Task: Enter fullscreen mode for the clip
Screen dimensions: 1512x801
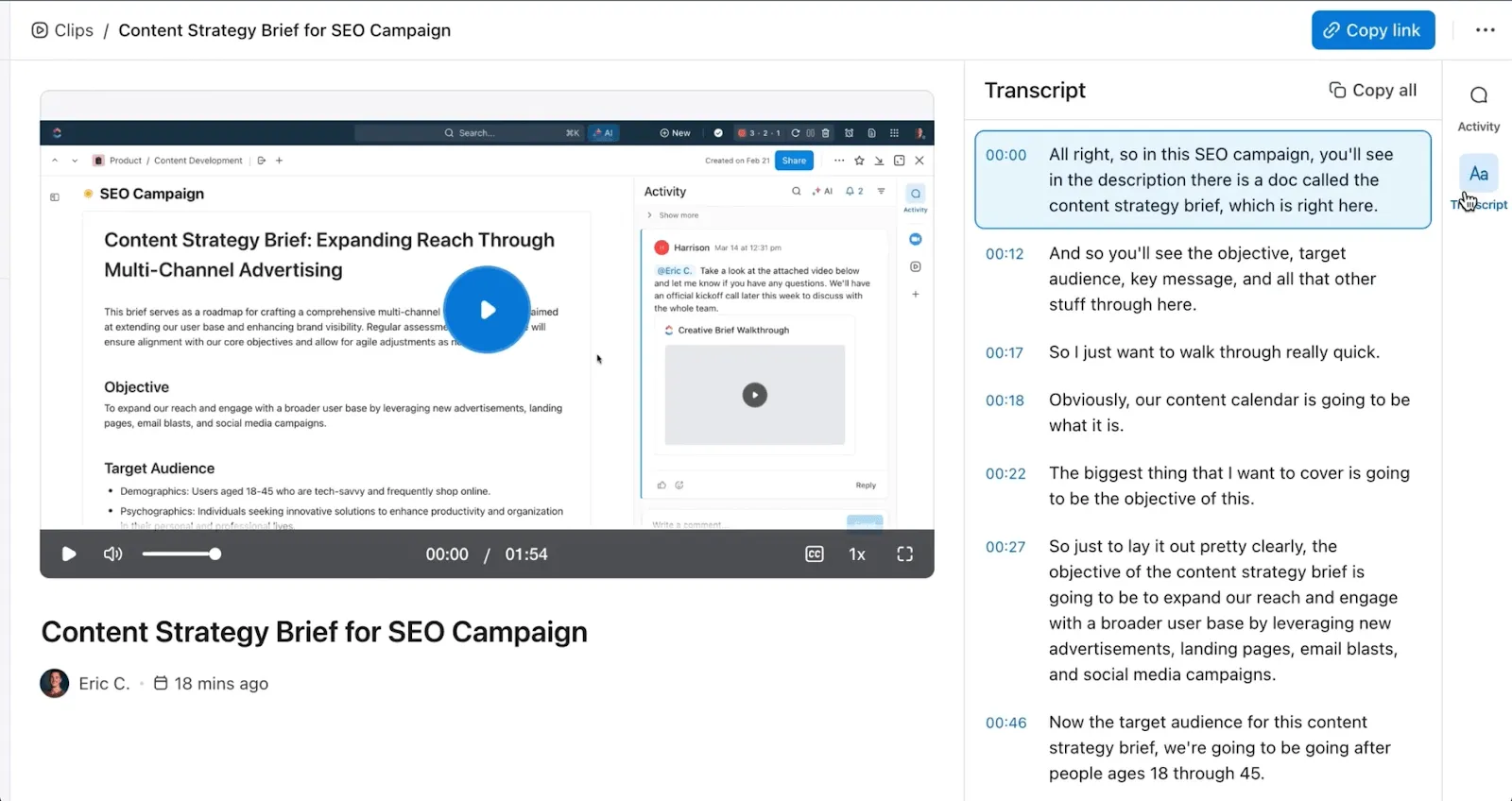Action: coord(905,554)
